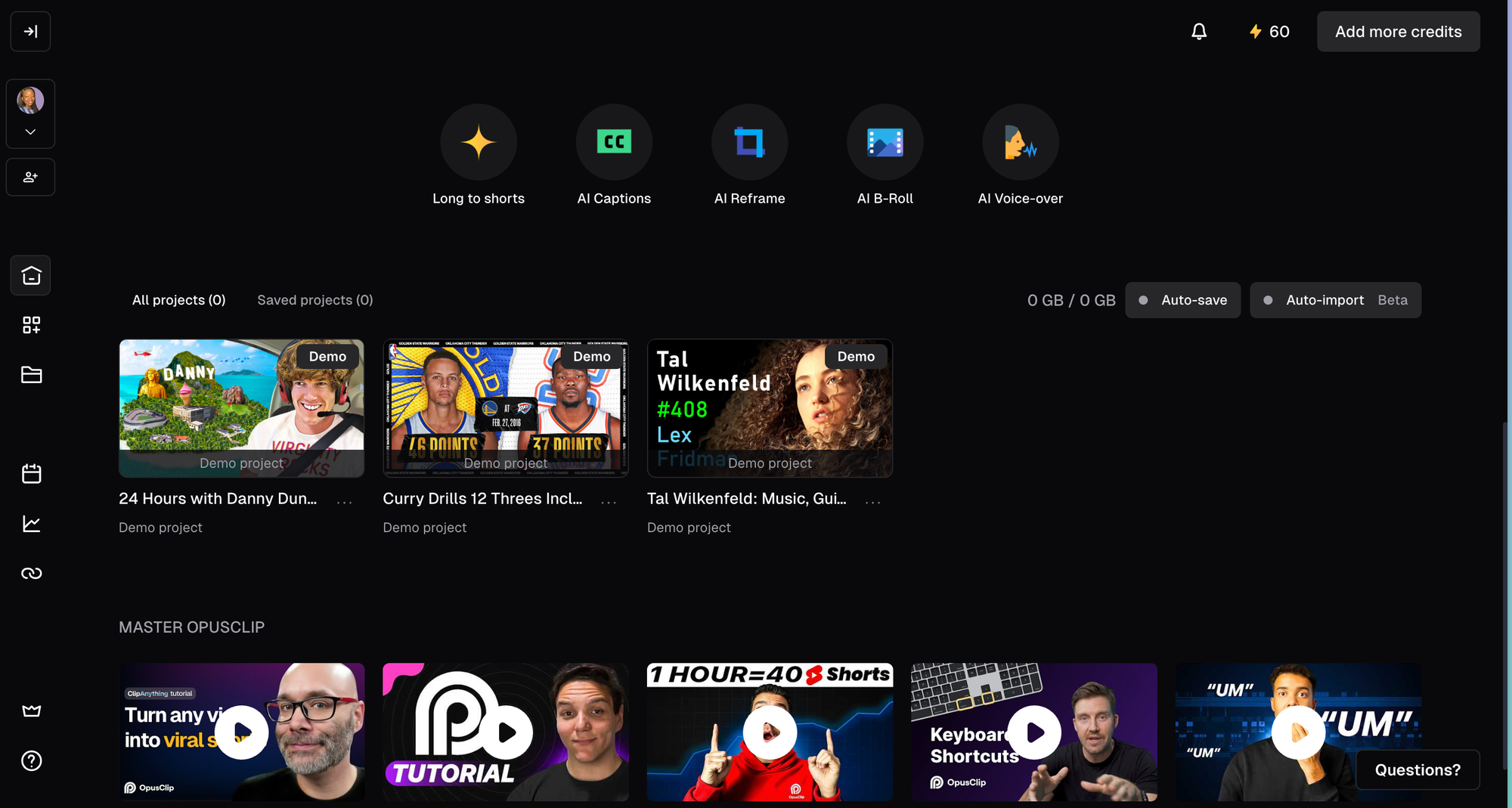
Task: Launch the Long to shorts tool
Action: click(479, 156)
